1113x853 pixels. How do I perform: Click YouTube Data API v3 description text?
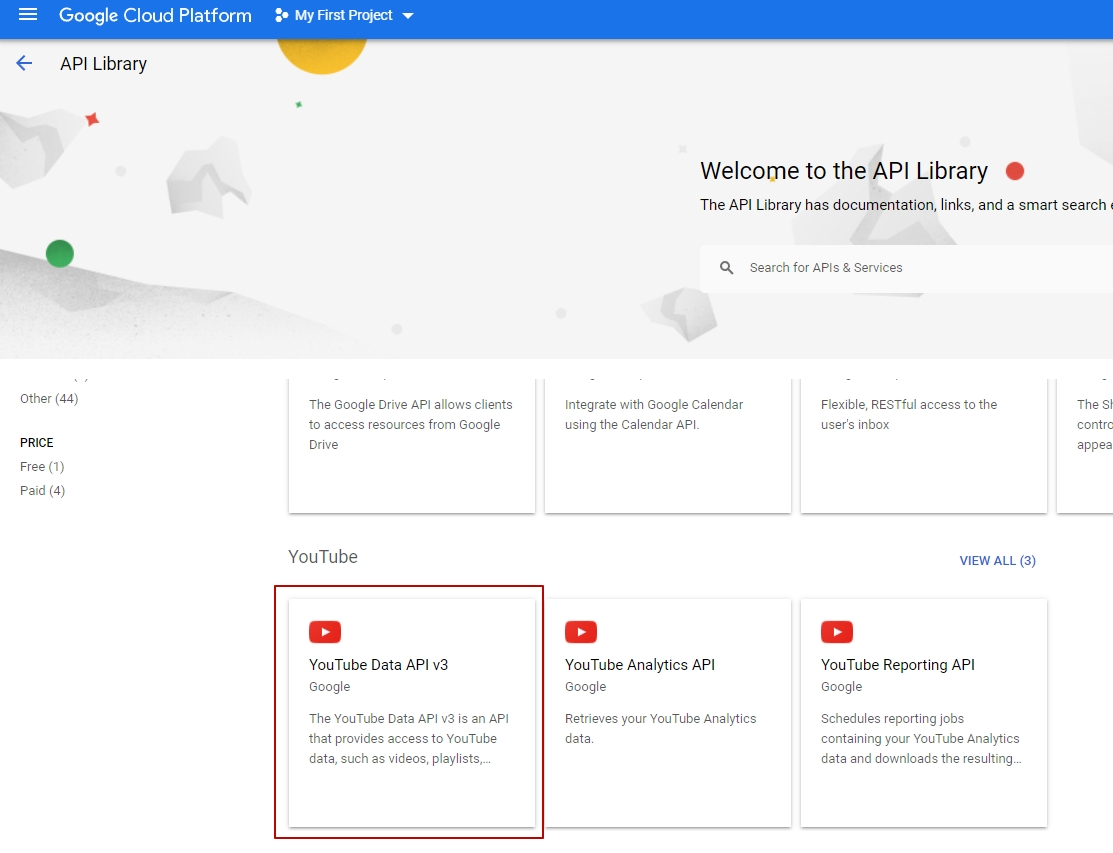point(410,739)
